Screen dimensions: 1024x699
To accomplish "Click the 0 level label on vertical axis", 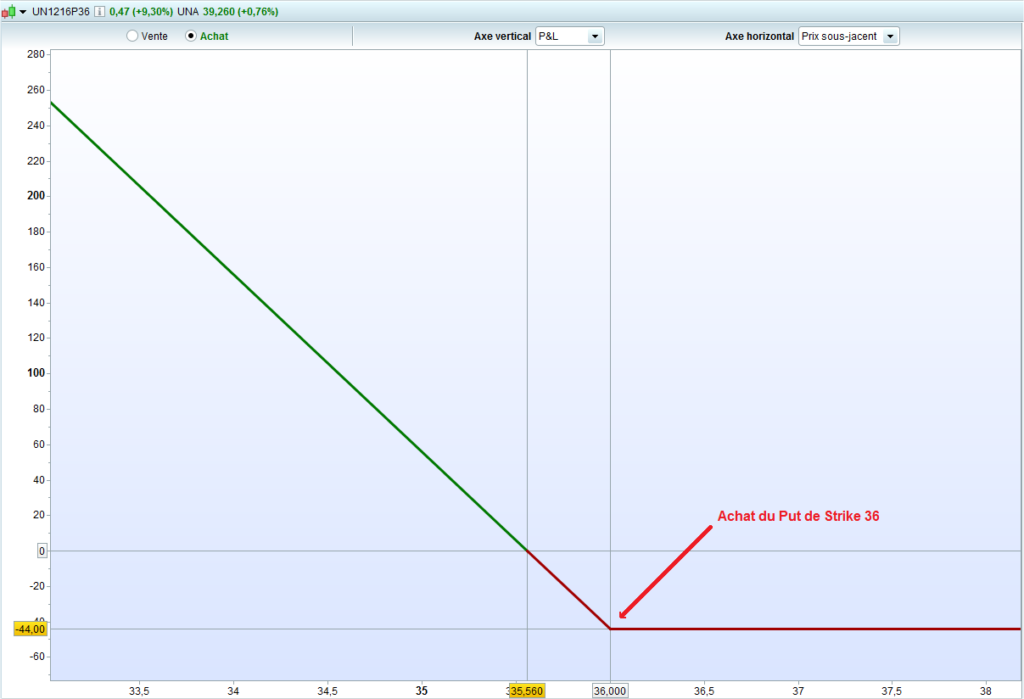I will pyautogui.click(x=42, y=551).
